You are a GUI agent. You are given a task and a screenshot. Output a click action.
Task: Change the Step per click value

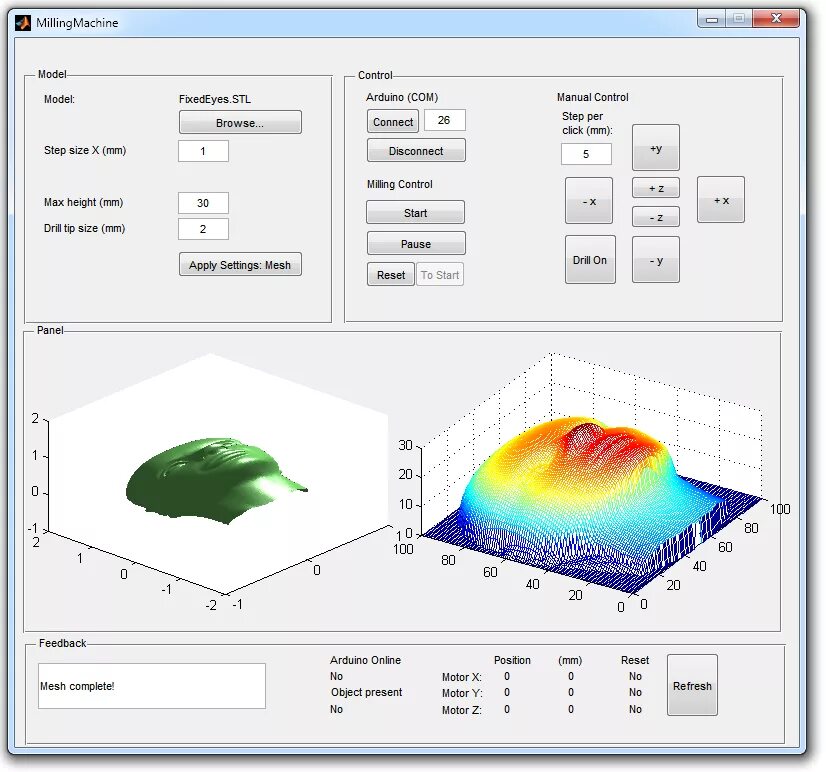[x=586, y=154]
